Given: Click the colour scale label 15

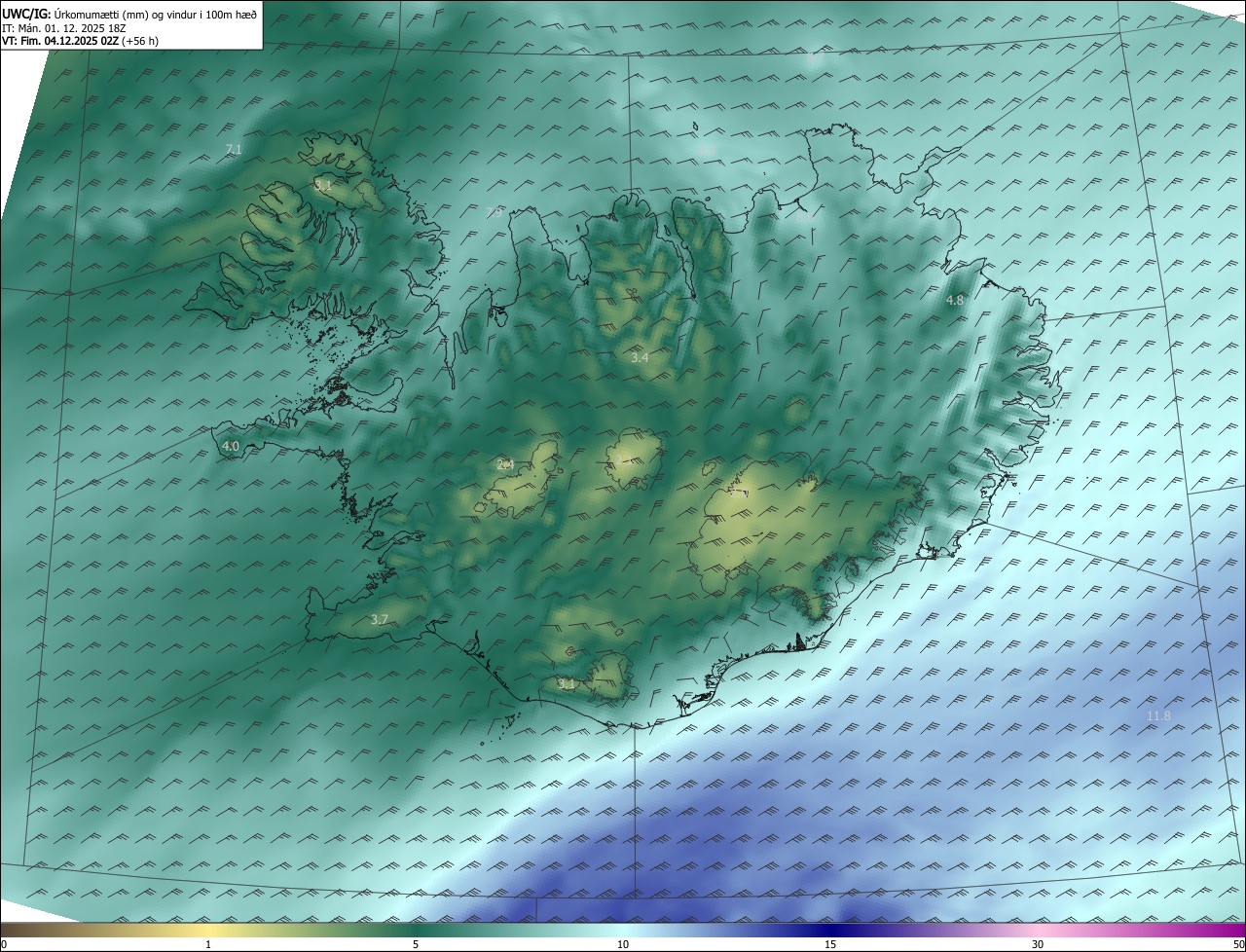Looking at the screenshot, I should pyautogui.click(x=830, y=945).
